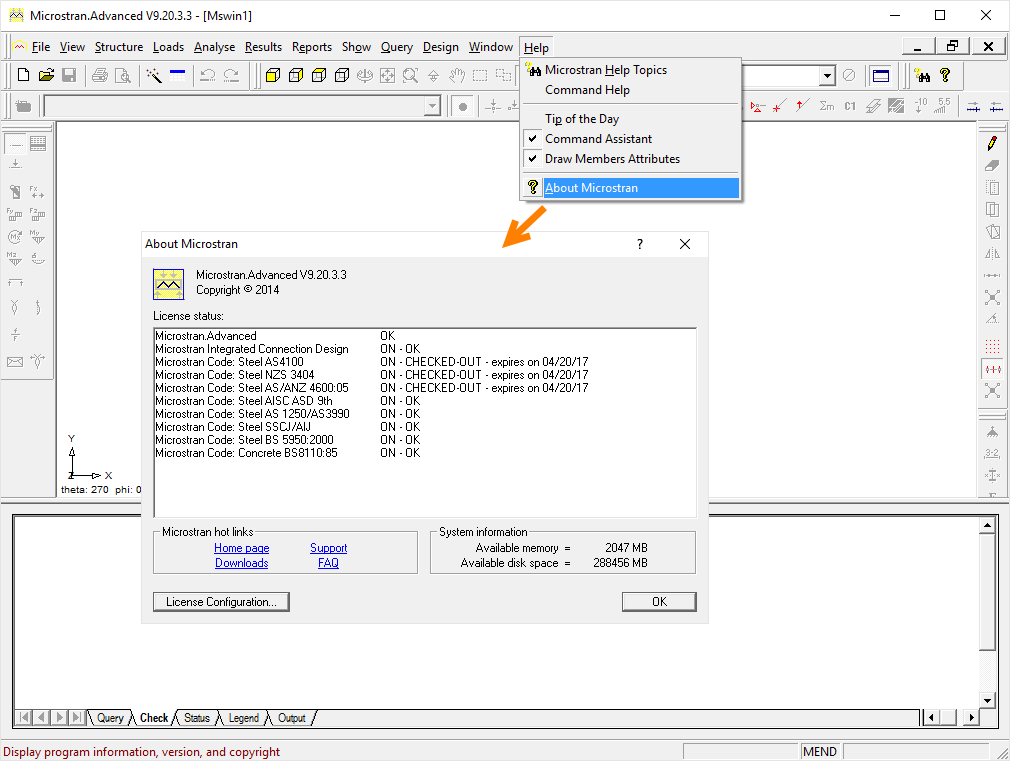
Task: Click the Redo arrow icon
Action: click(231, 75)
